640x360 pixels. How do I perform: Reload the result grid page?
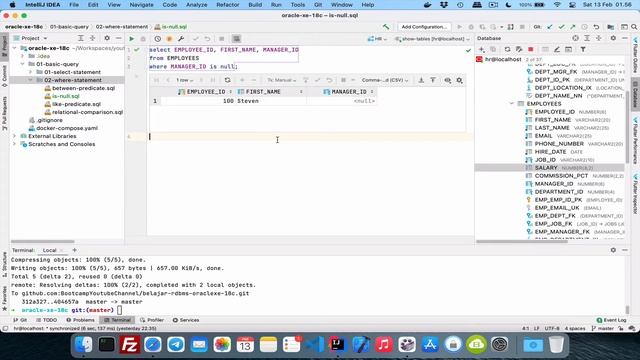[x=227, y=80]
